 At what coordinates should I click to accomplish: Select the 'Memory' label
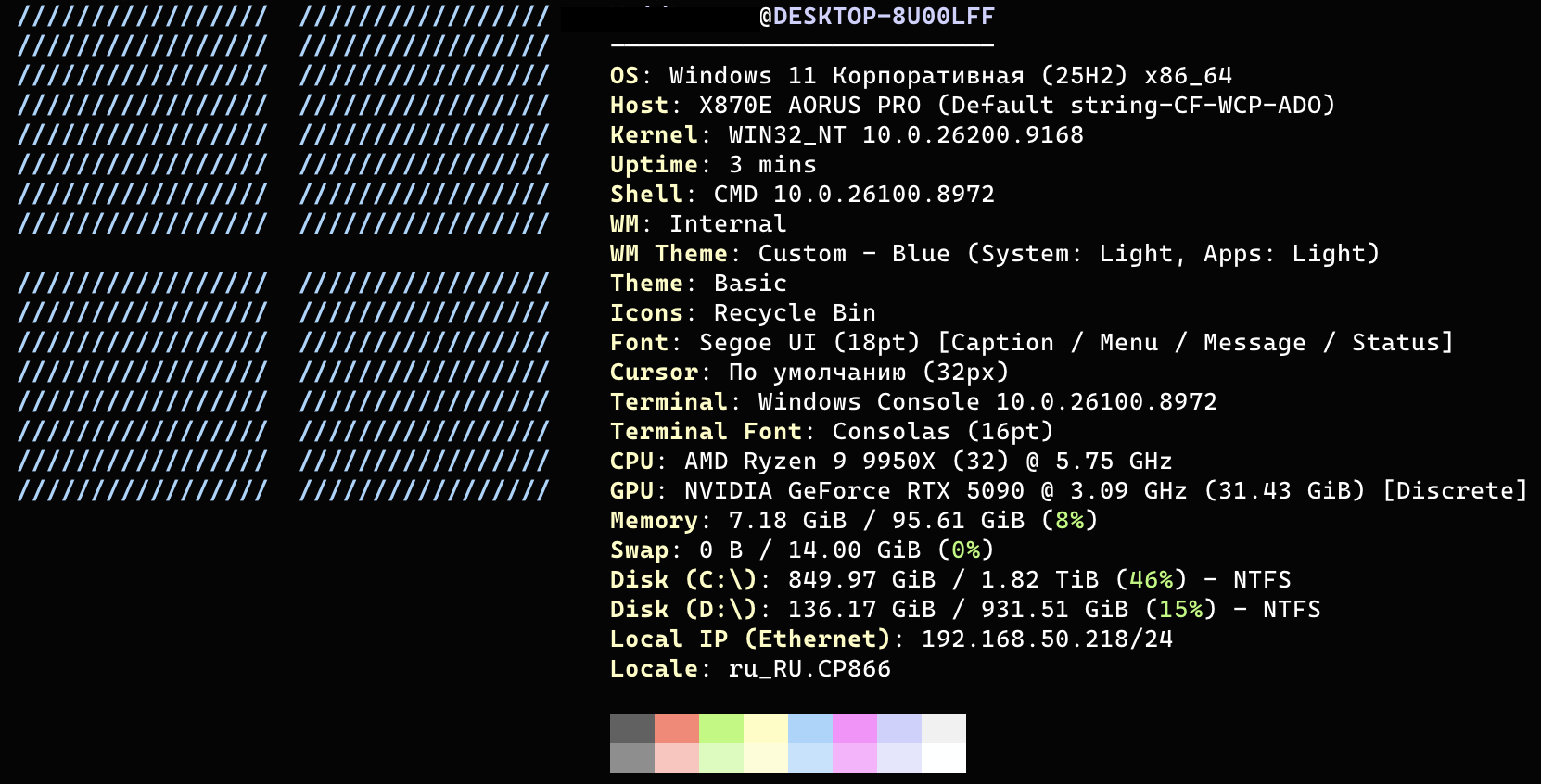[654, 521]
